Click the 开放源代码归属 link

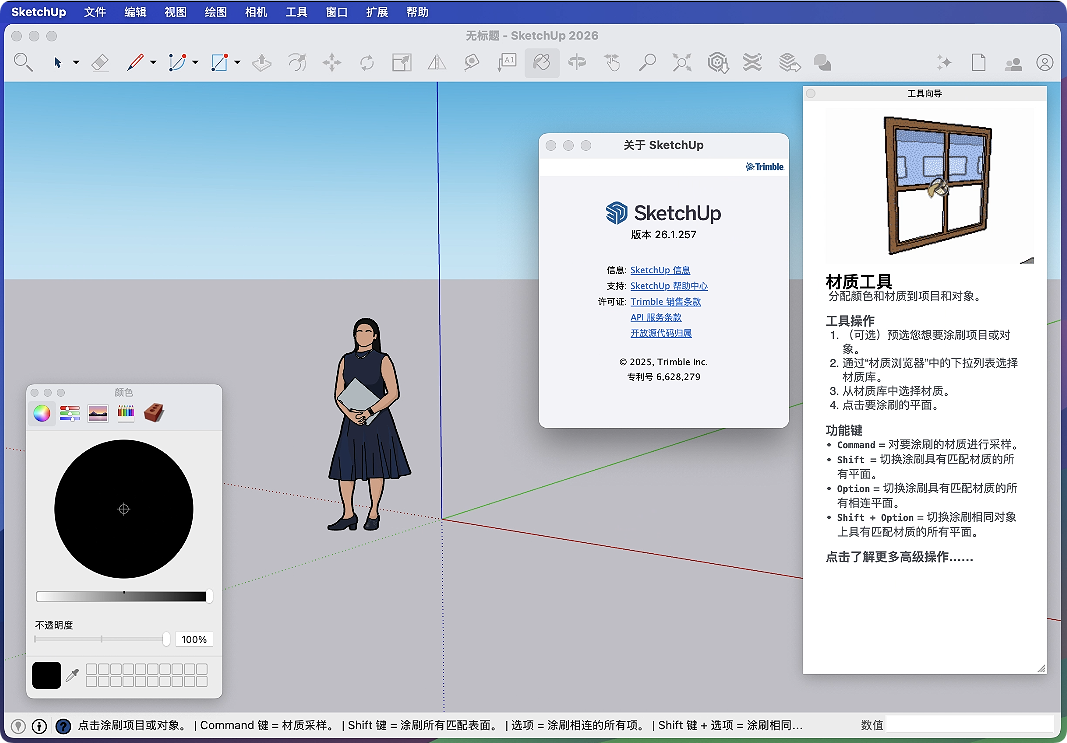661,333
